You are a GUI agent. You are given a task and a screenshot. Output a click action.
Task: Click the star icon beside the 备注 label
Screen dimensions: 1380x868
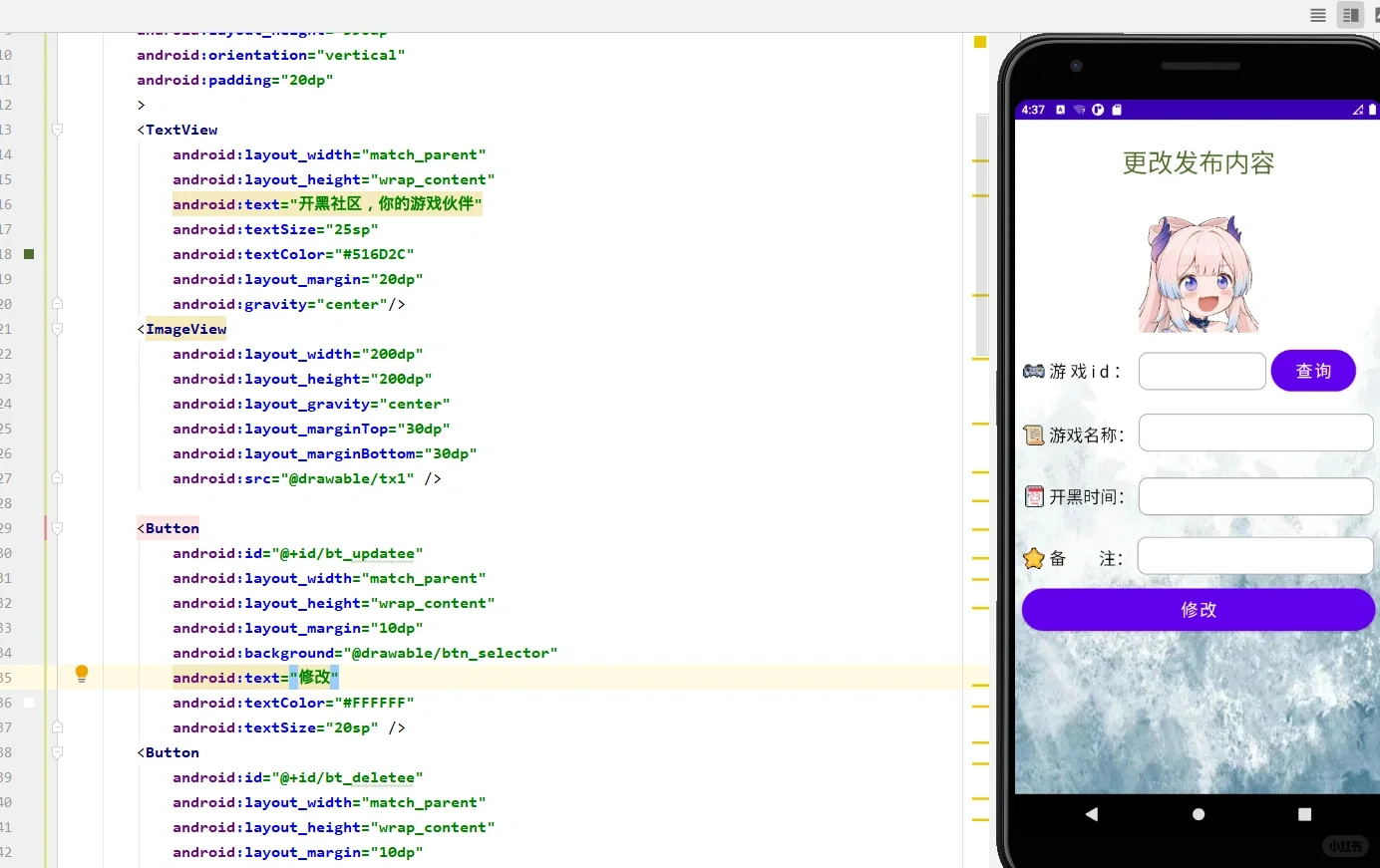pos(1034,558)
